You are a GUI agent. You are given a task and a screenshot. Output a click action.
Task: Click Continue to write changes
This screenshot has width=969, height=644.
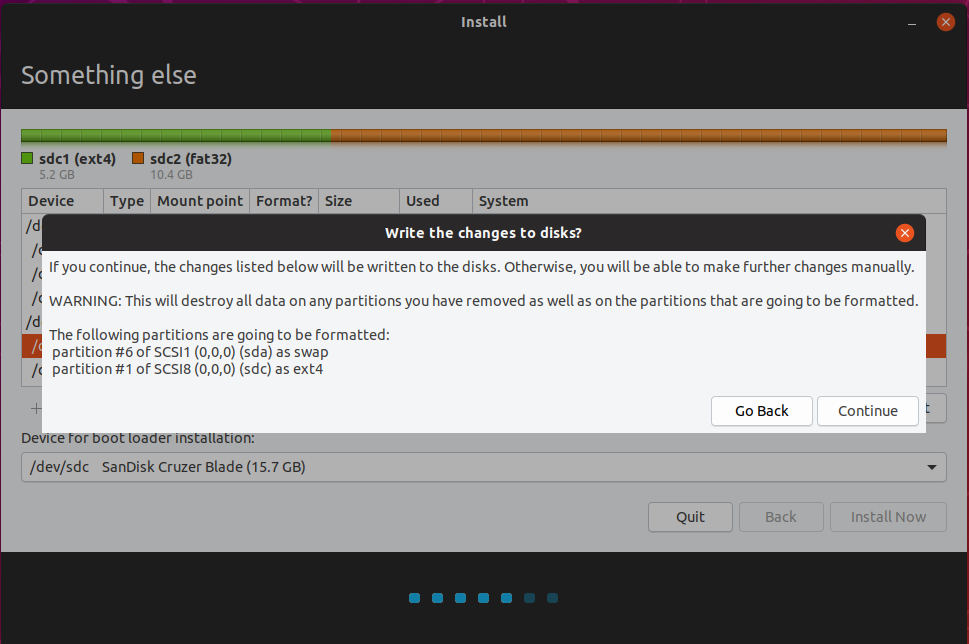click(x=867, y=411)
